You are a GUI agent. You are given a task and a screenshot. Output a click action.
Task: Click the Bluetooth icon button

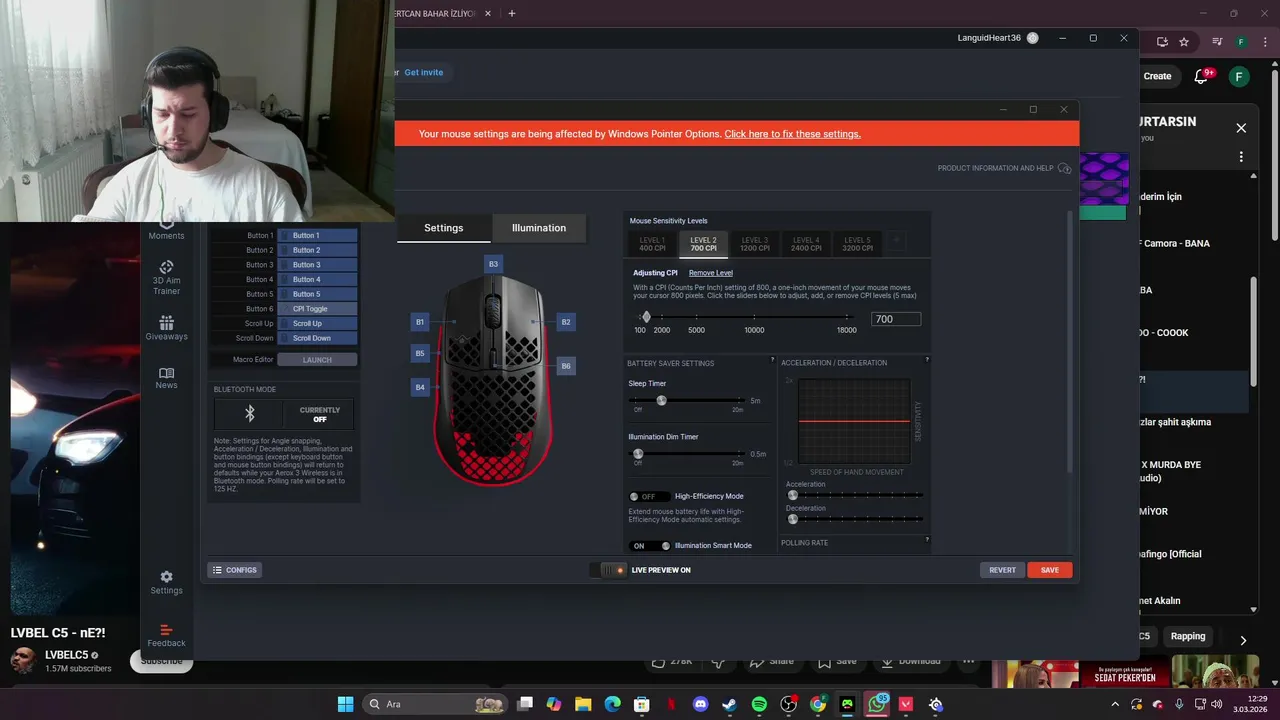click(250, 414)
